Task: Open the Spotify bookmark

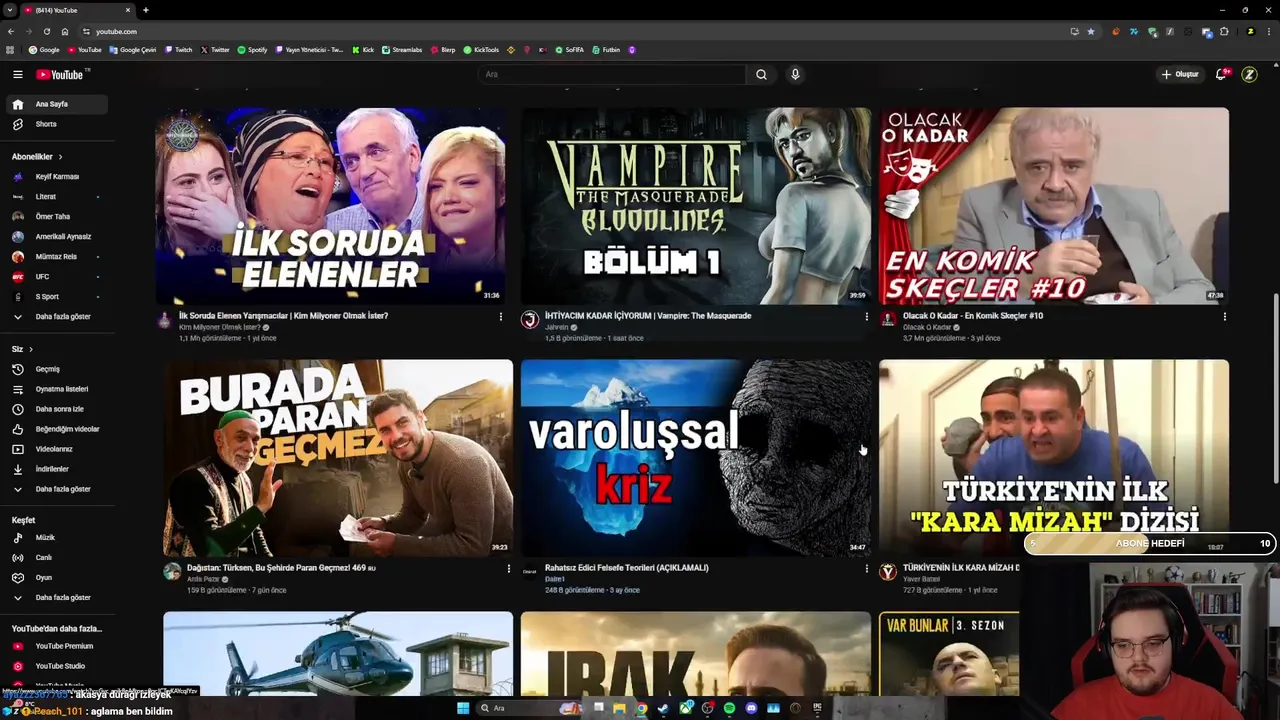Action: (252, 50)
